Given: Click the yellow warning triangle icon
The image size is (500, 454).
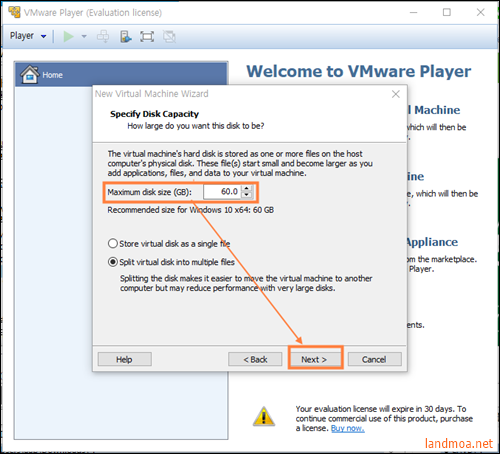Looking at the screenshot, I should [x=264, y=416].
